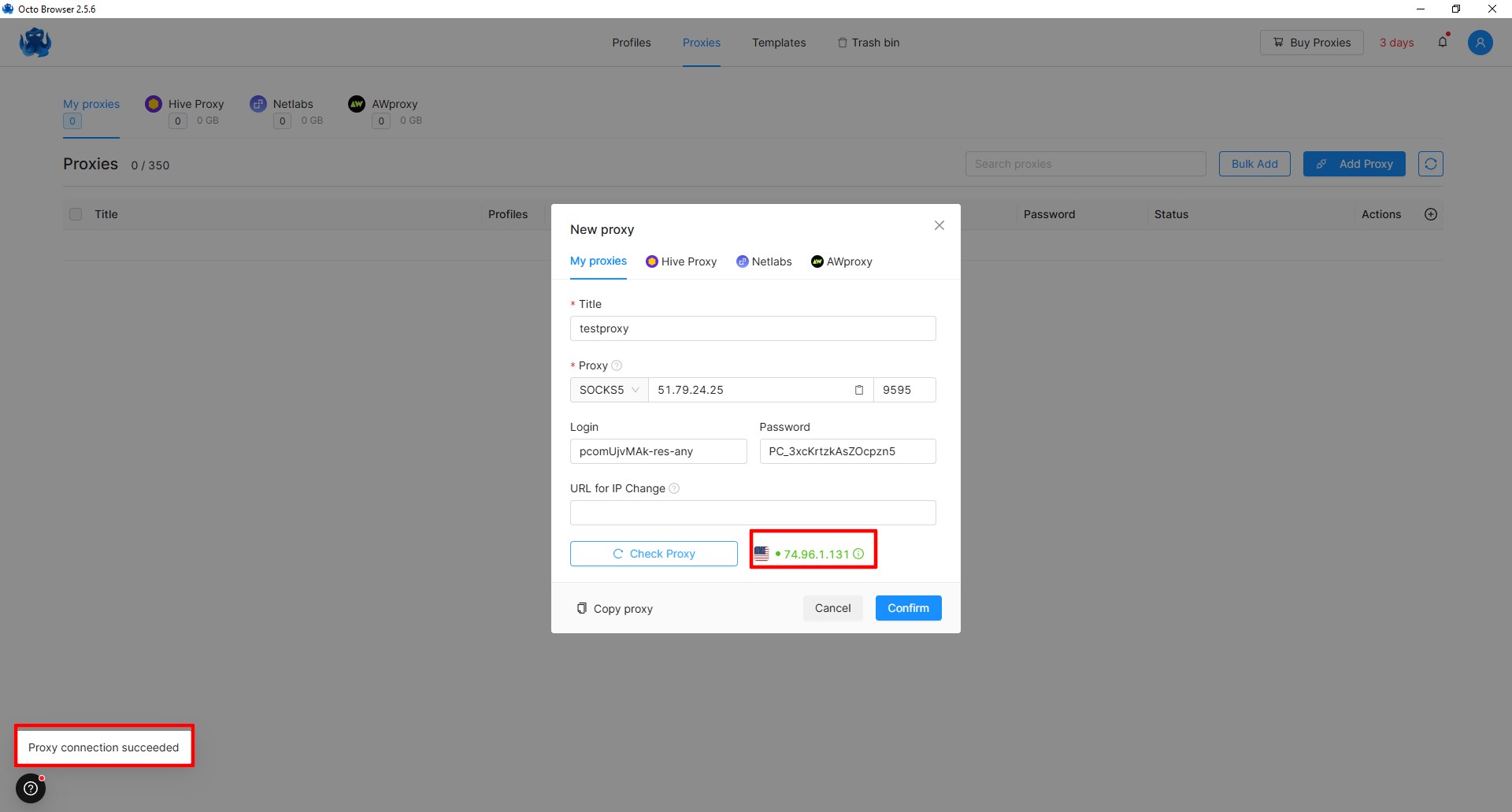1512x812 pixels.
Task: Click the Octo Browser octopus logo
Action: pyautogui.click(x=35, y=43)
